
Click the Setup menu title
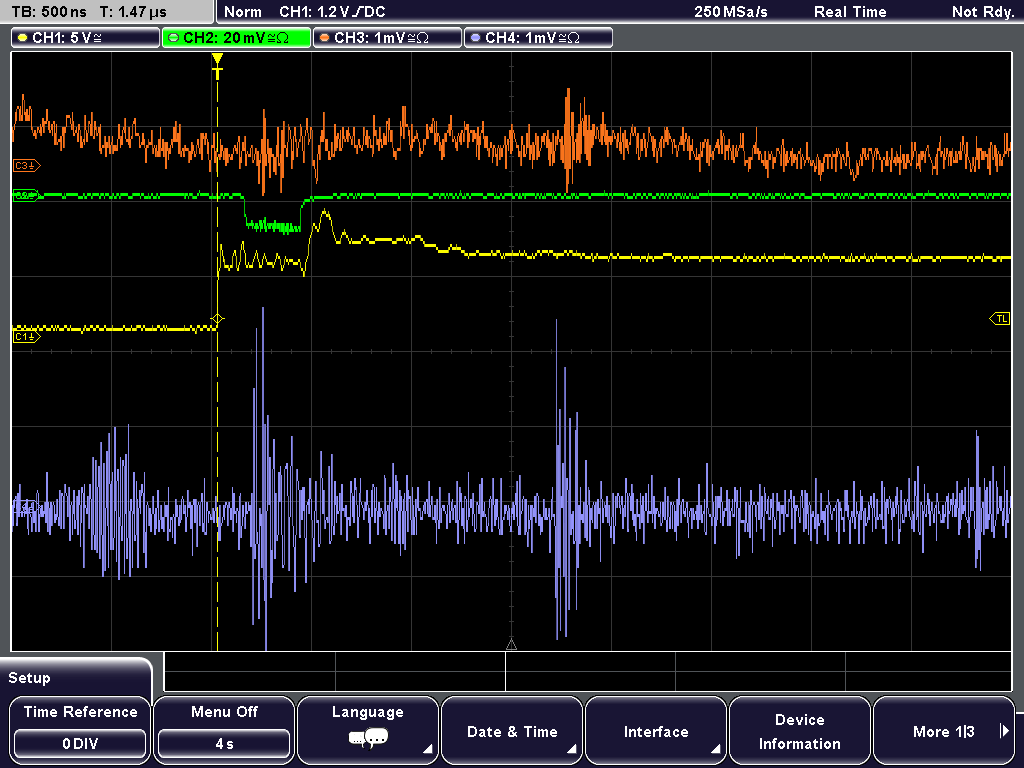coord(29,678)
